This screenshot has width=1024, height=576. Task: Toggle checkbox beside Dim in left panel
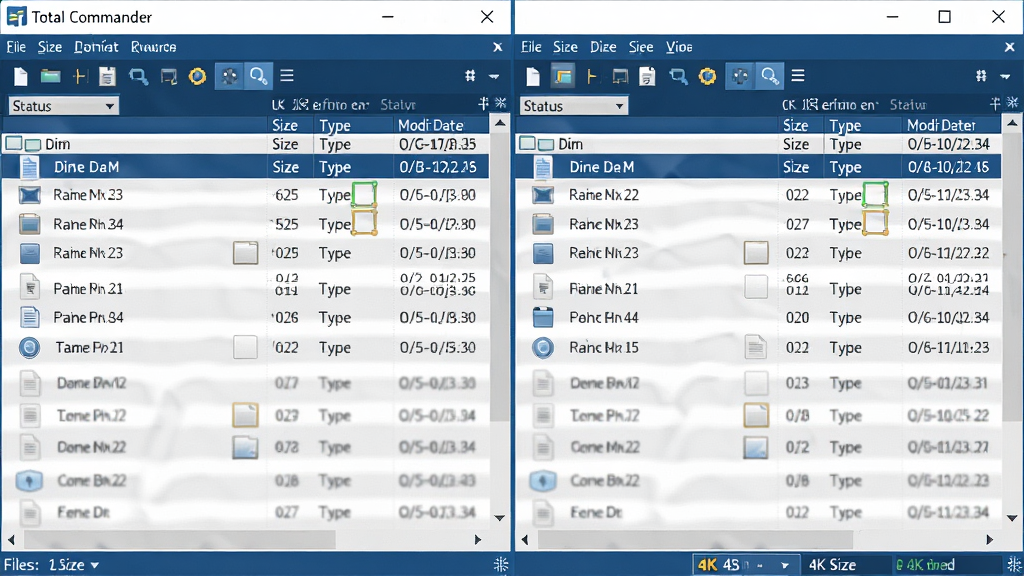click(14, 143)
